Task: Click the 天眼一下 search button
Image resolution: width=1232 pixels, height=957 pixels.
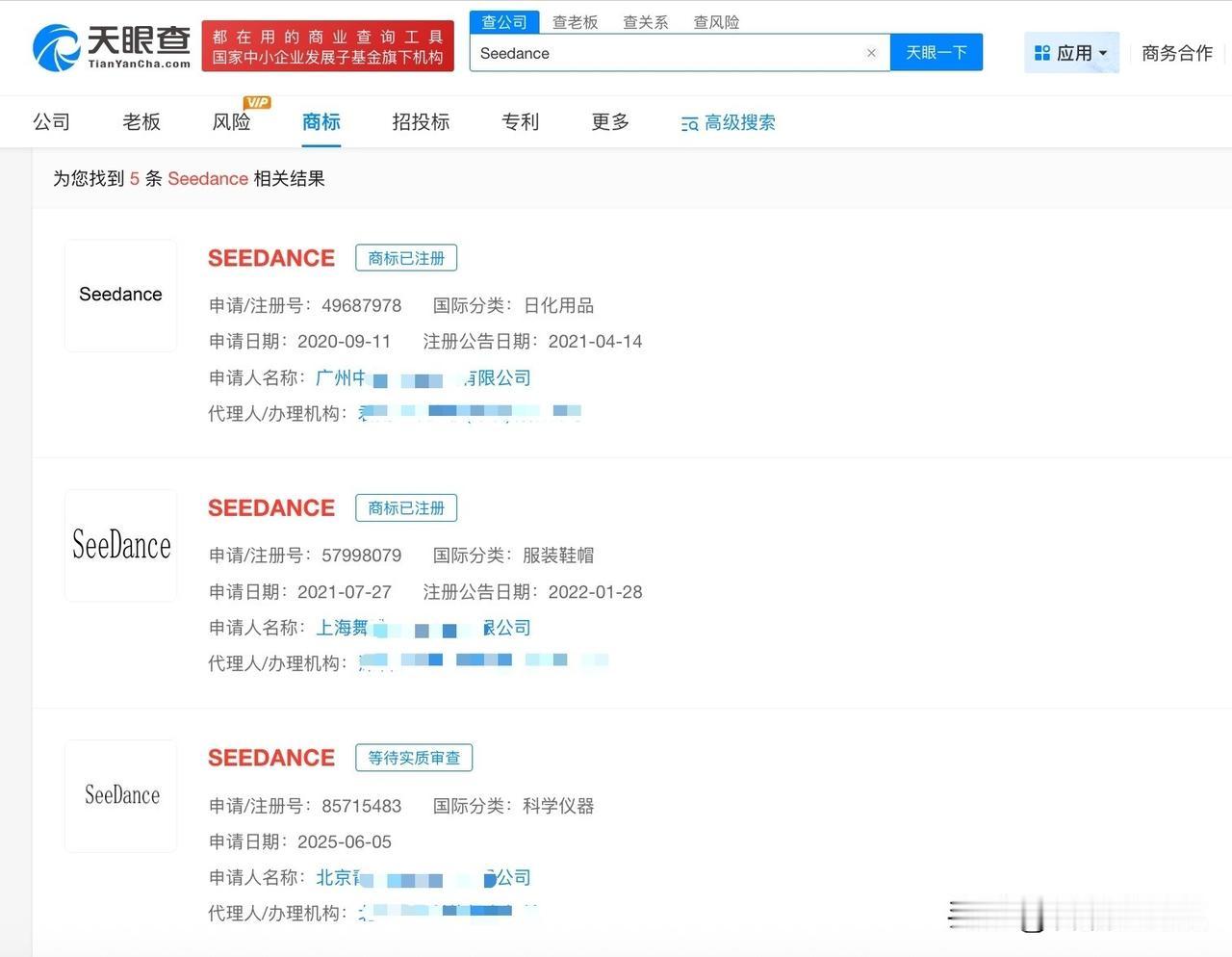Action: [937, 53]
